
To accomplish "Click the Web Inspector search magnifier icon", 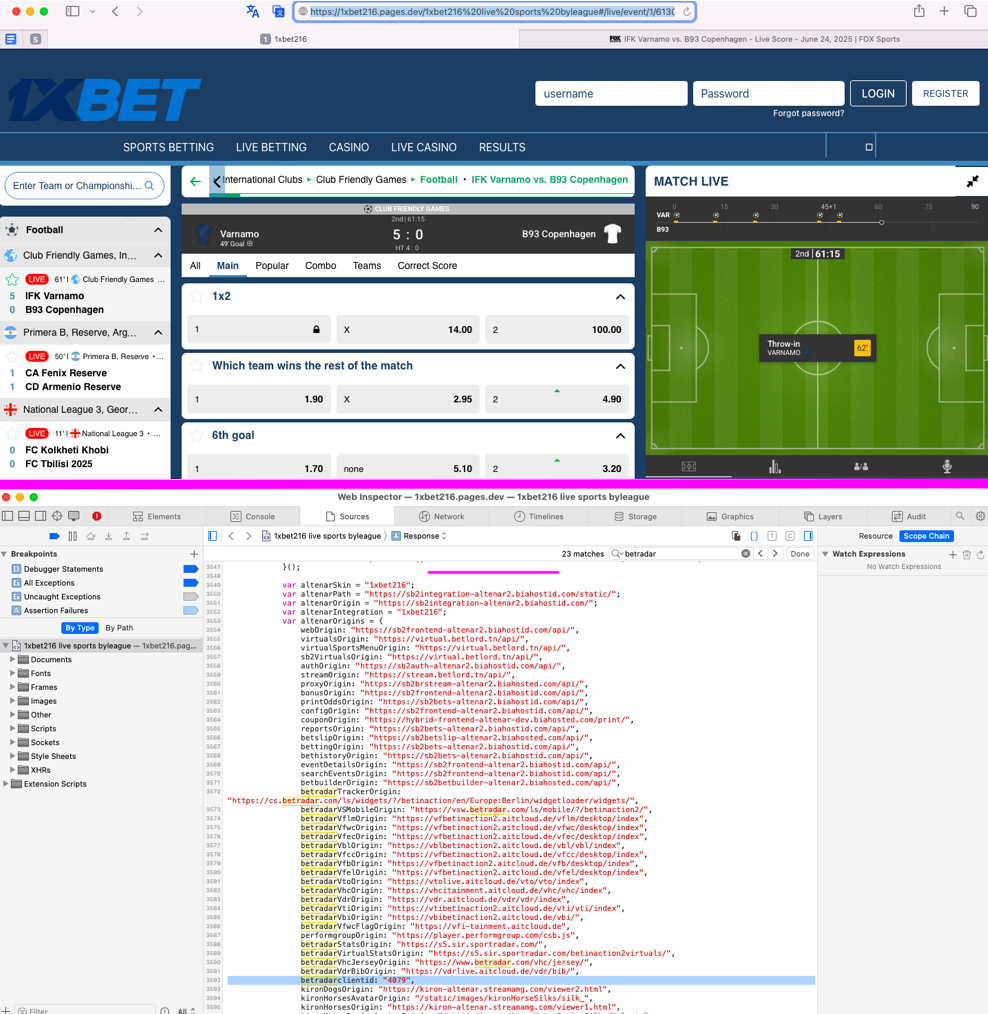I will tap(960, 516).
